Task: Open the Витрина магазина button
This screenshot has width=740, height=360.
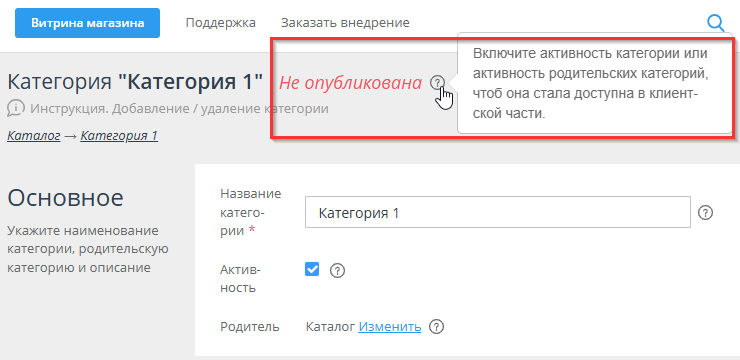Action: pos(87,23)
